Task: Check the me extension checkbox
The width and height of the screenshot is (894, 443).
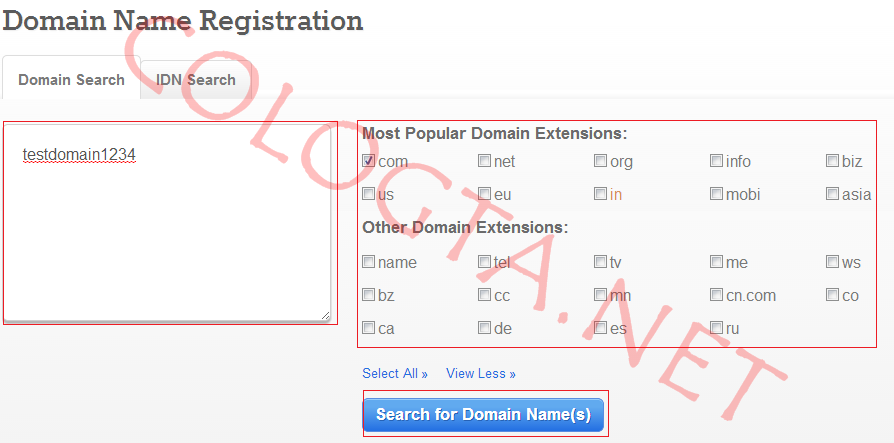Action: coord(716,262)
